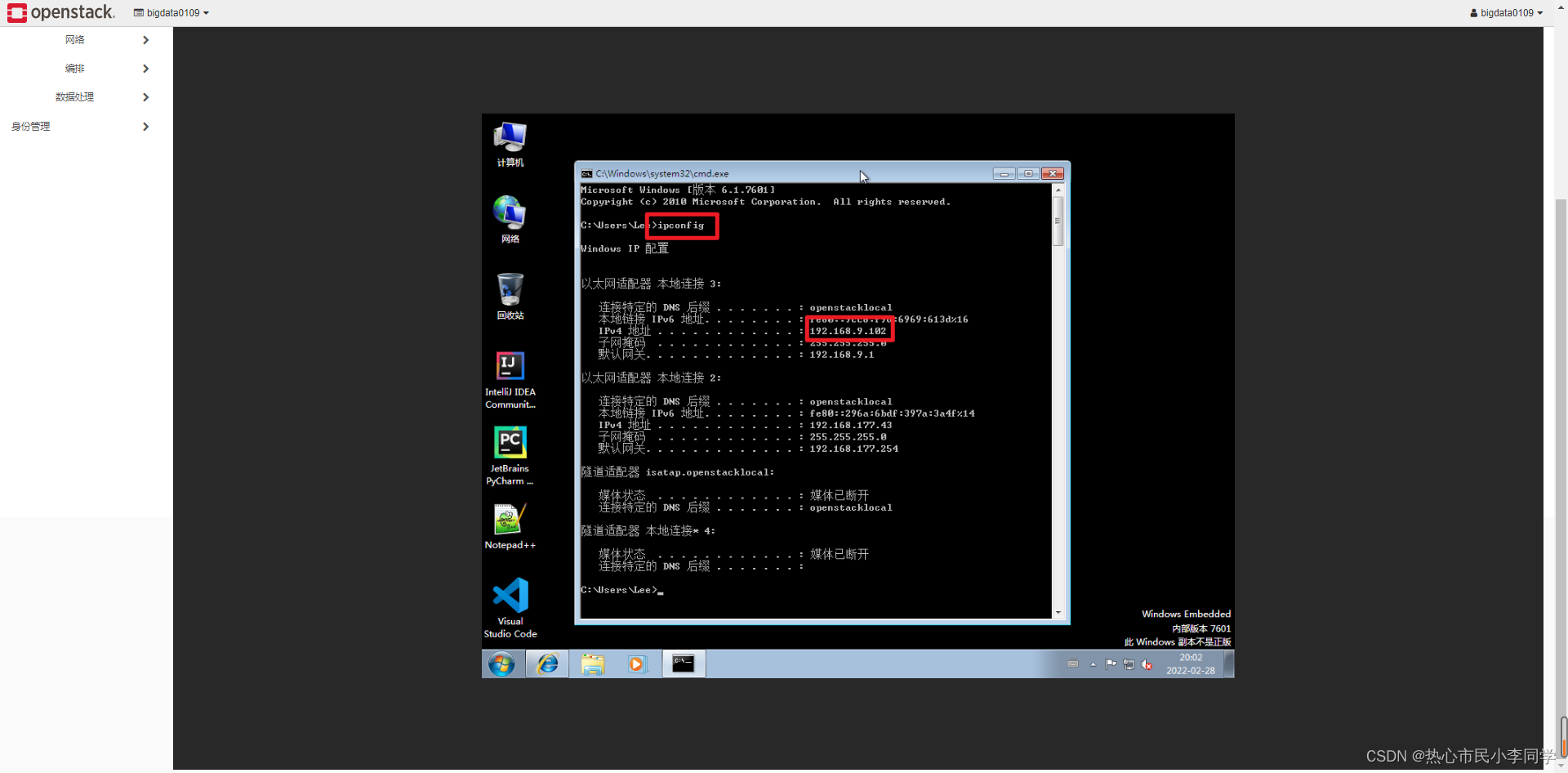Click the taskbar clock showing 20:02
The width and height of the screenshot is (1568, 773).
(x=1191, y=664)
